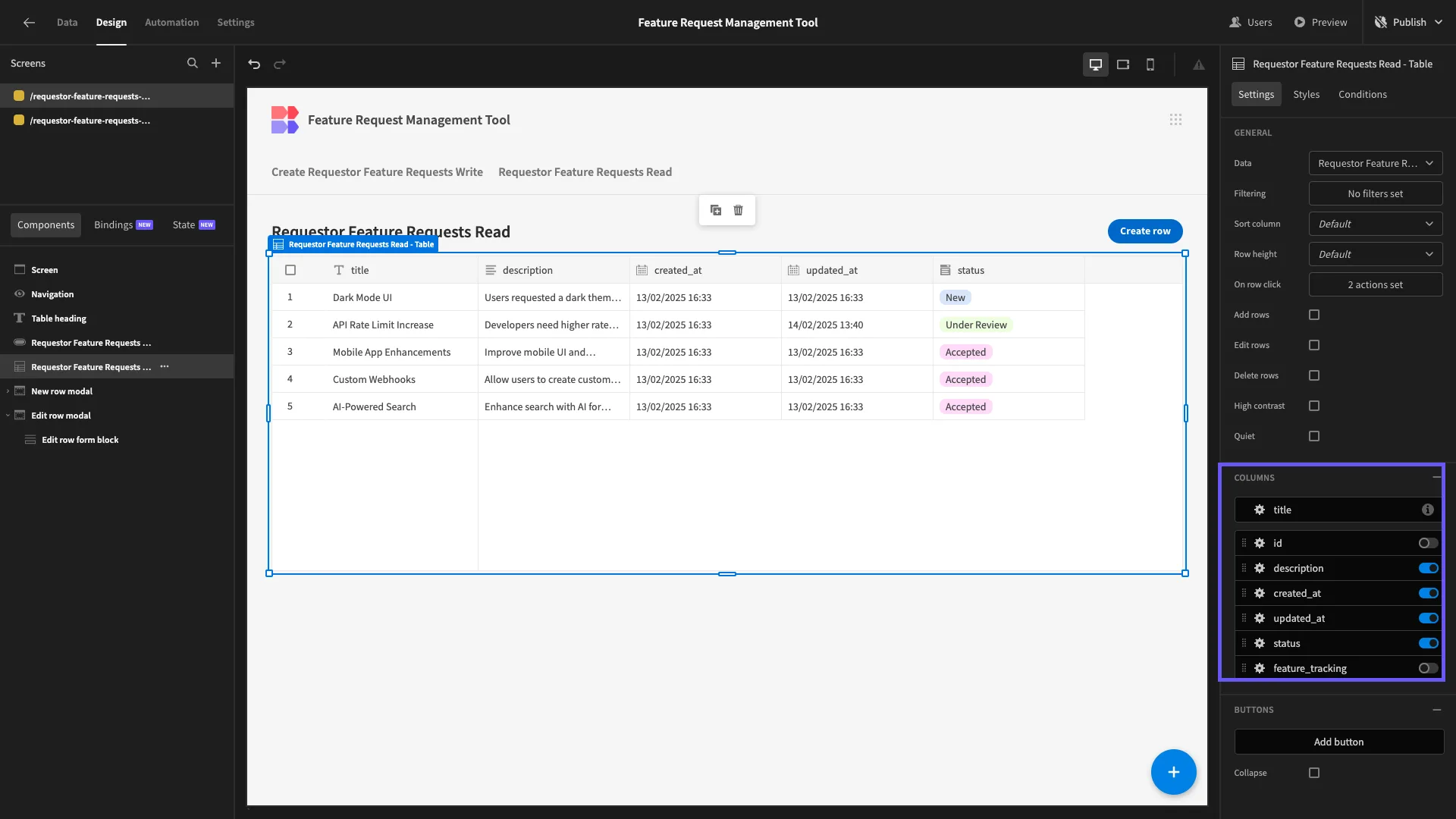This screenshot has width=1456, height=819.
Task: Select all rows with header checkbox
Action: tap(290, 270)
